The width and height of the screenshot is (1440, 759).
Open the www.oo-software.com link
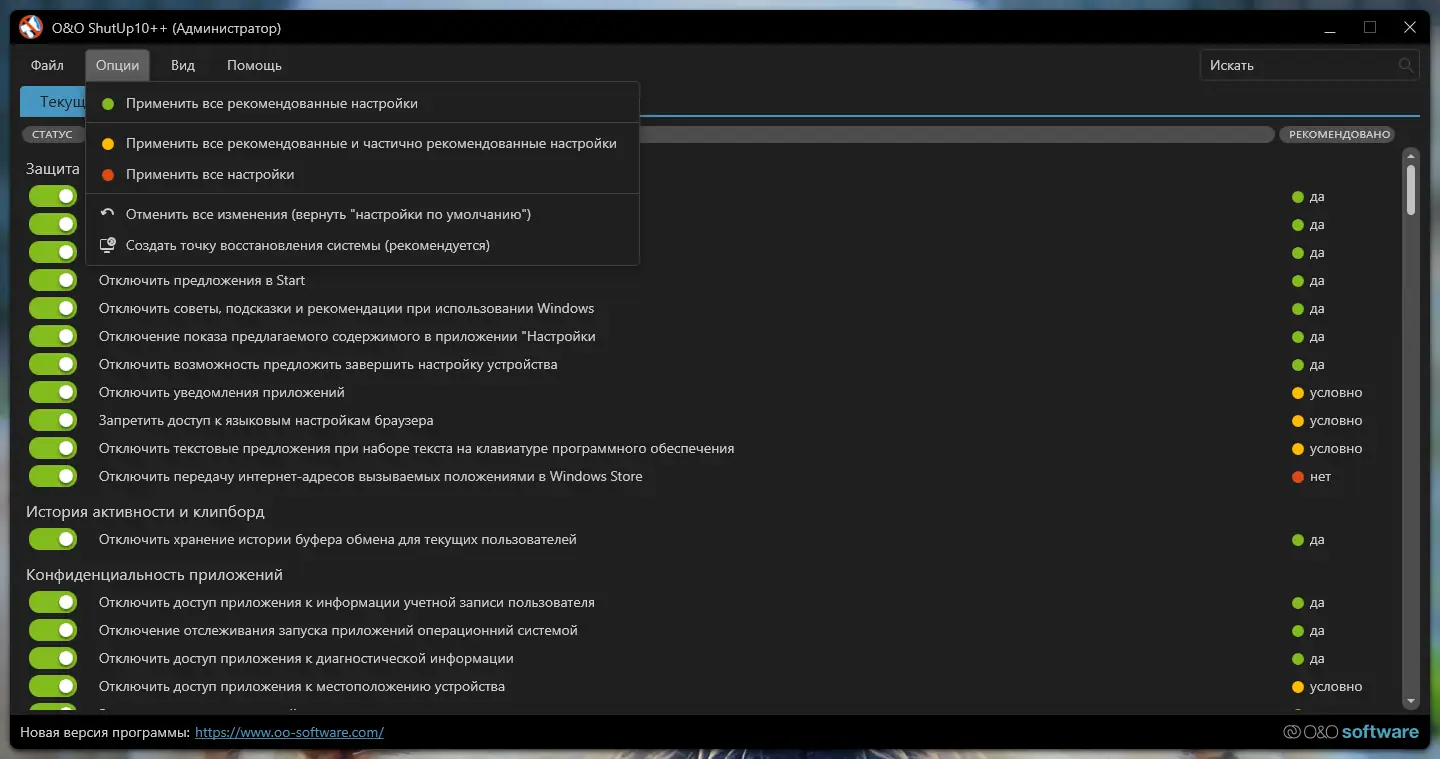(x=289, y=732)
